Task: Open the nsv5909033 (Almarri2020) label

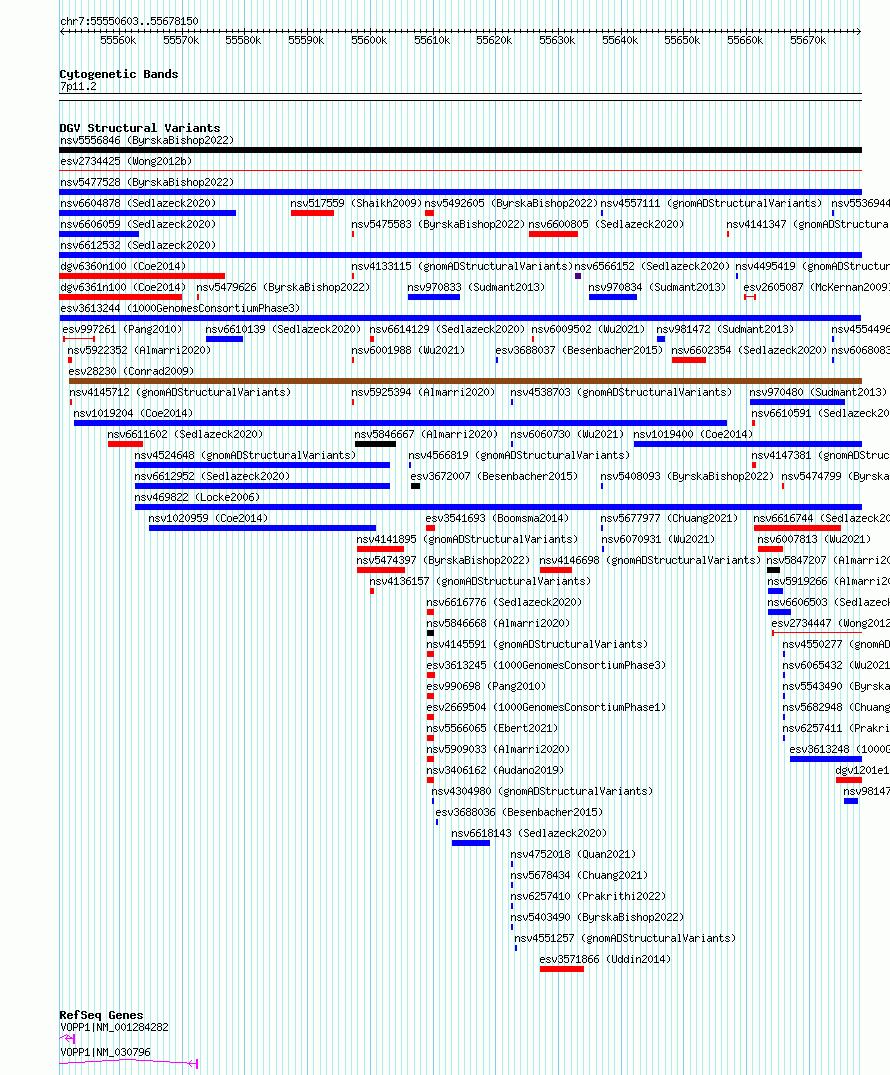Action: tap(498, 749)
